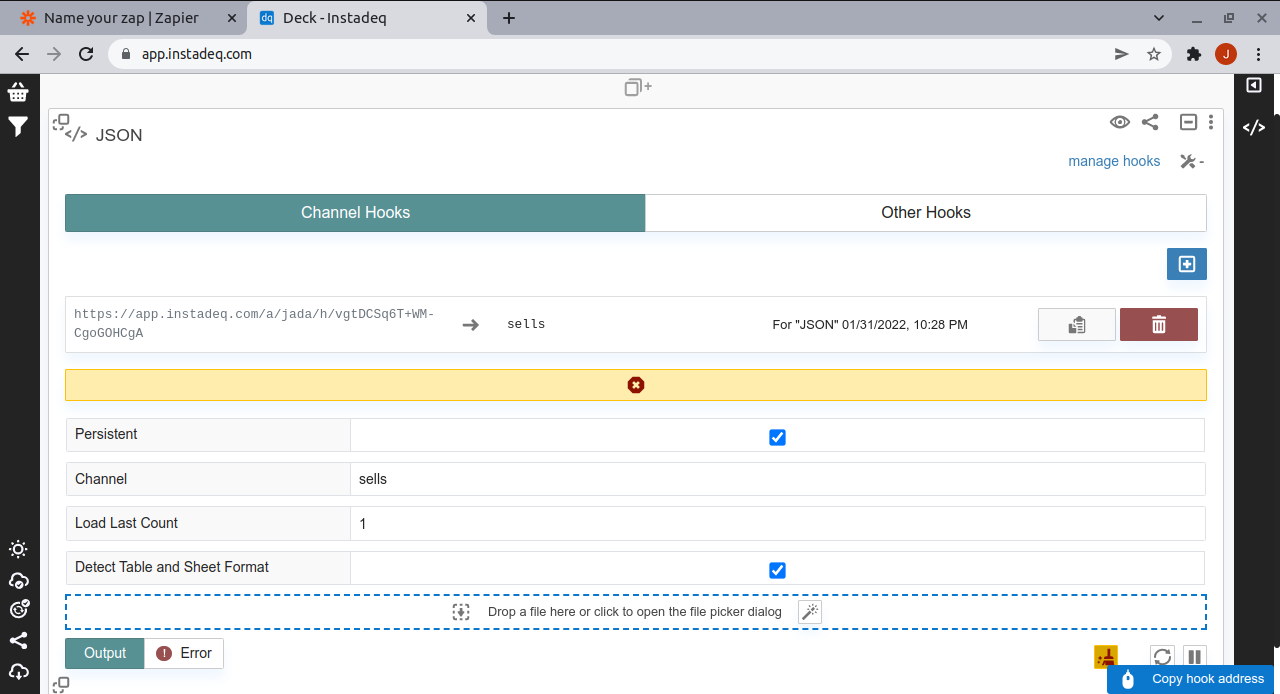Click the code icon in right sidebar

point(1254,127)
